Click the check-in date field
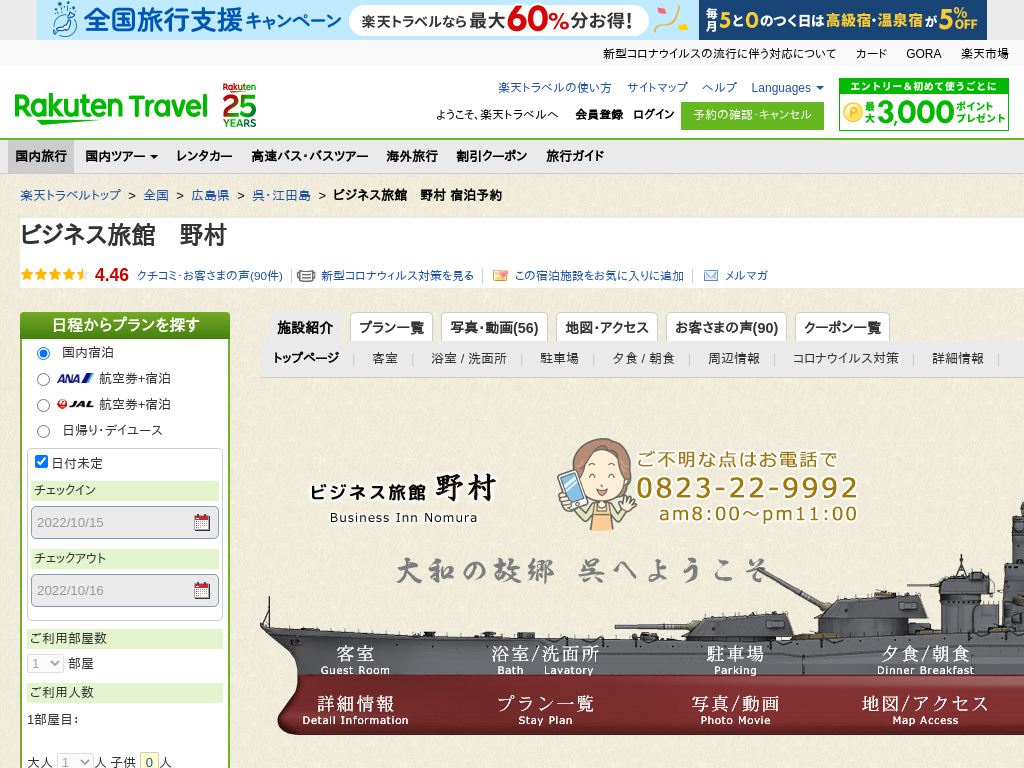Screen dimensions: 1024x768 (x=125, y=522)
